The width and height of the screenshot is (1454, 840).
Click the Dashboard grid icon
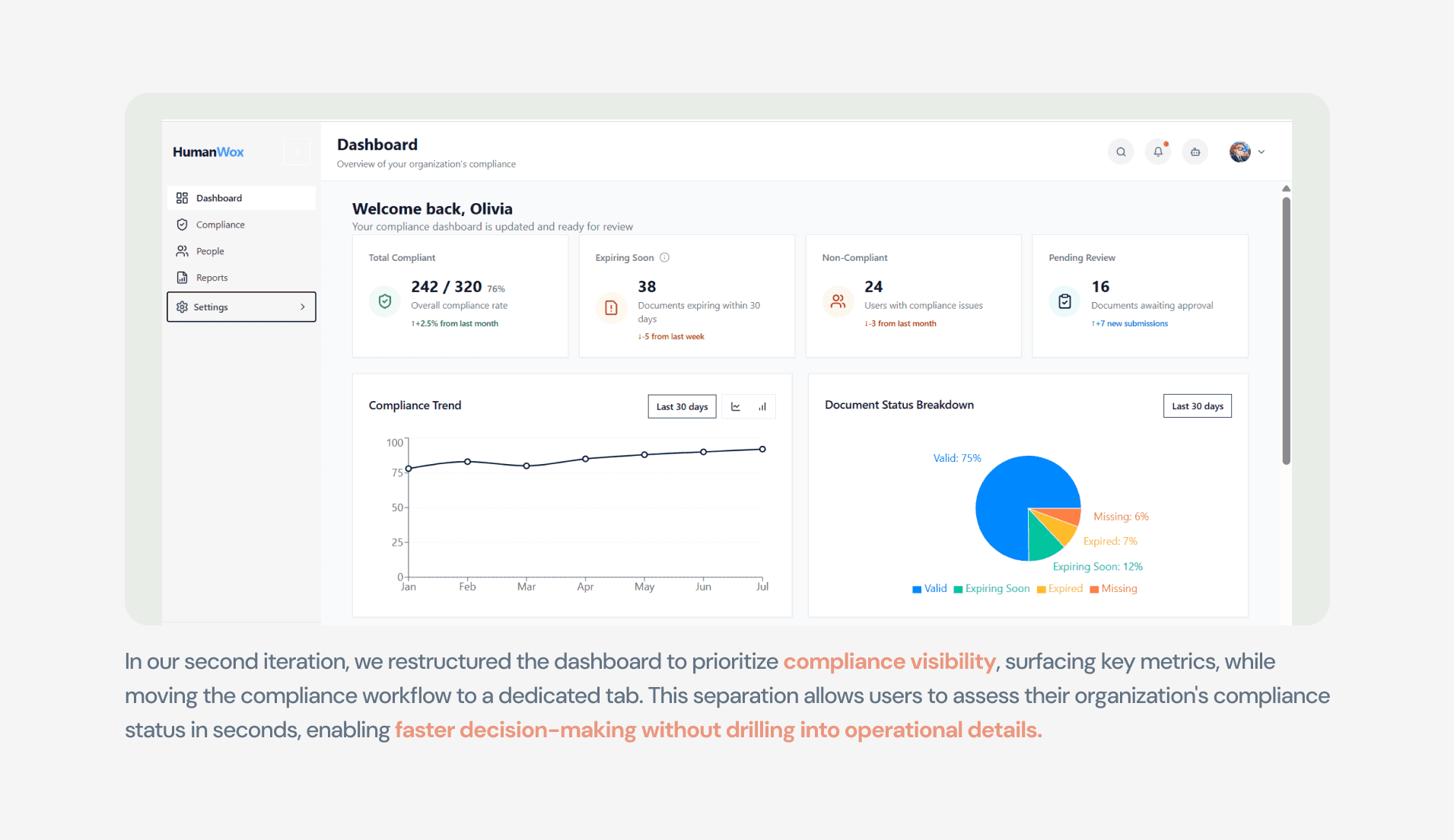pos(182,198)
